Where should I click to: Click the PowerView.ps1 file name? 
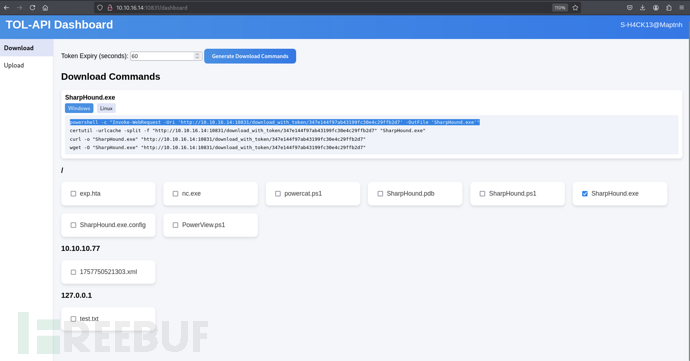coord(203,225)
